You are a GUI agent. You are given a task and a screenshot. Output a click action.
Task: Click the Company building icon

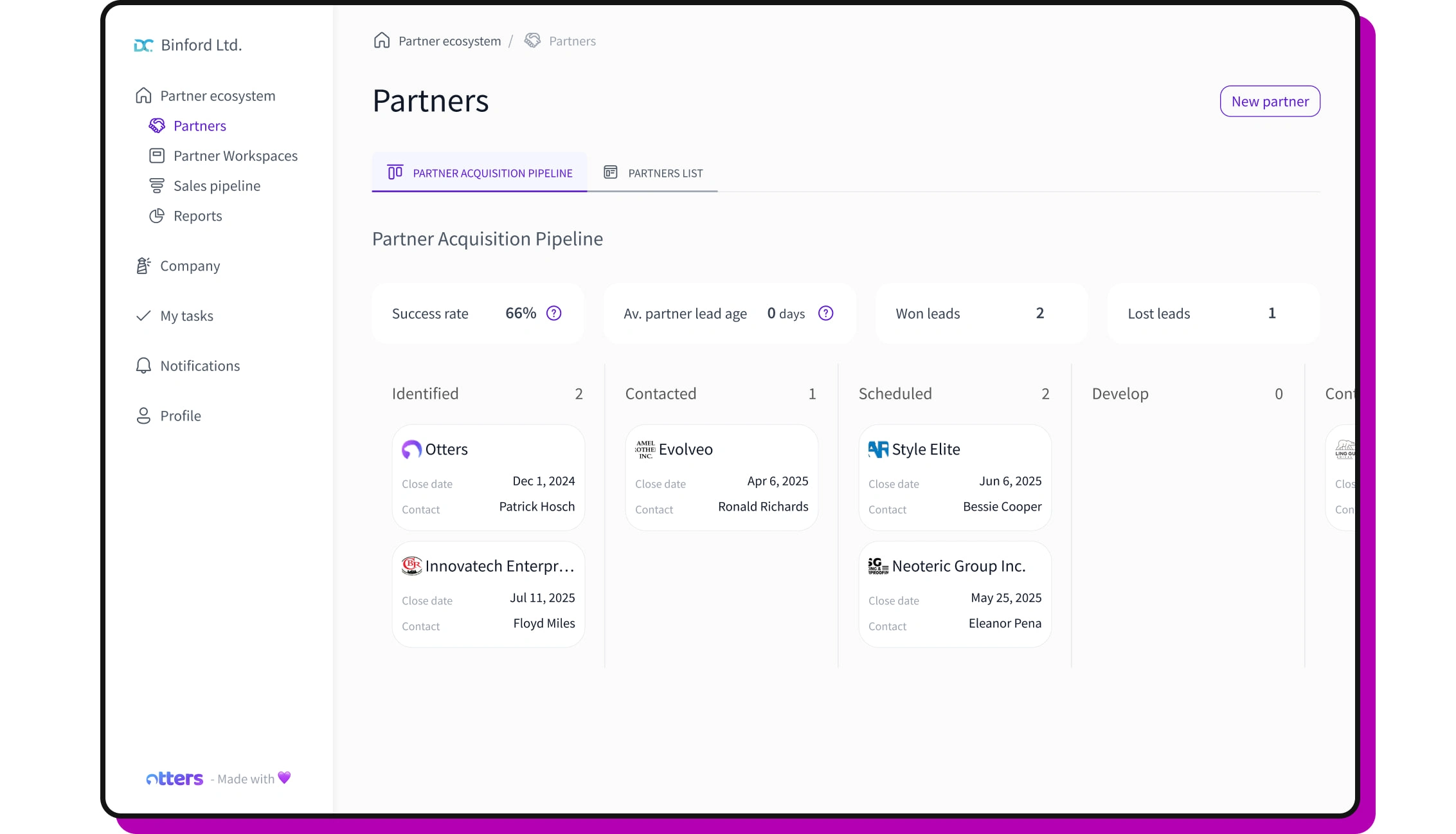143,266
